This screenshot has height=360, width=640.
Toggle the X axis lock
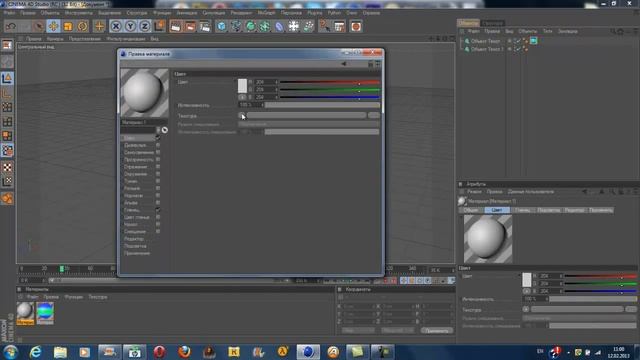click(116, 27)
